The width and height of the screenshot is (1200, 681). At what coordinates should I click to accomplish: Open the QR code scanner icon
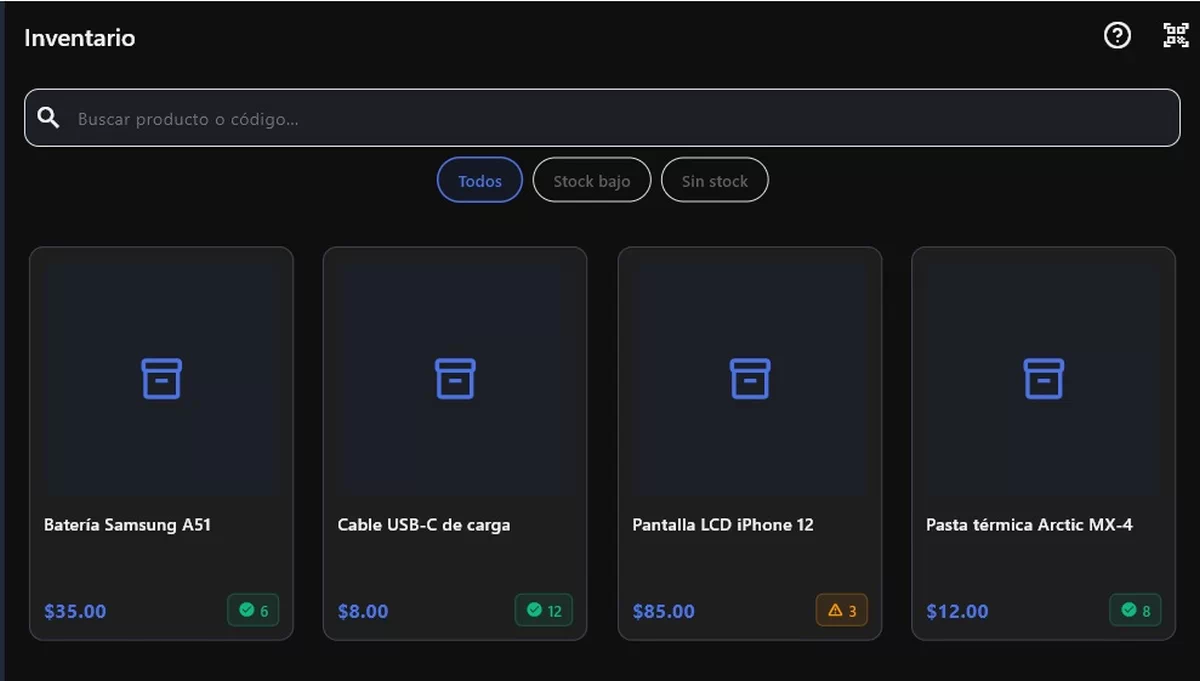click(1176, 36)
